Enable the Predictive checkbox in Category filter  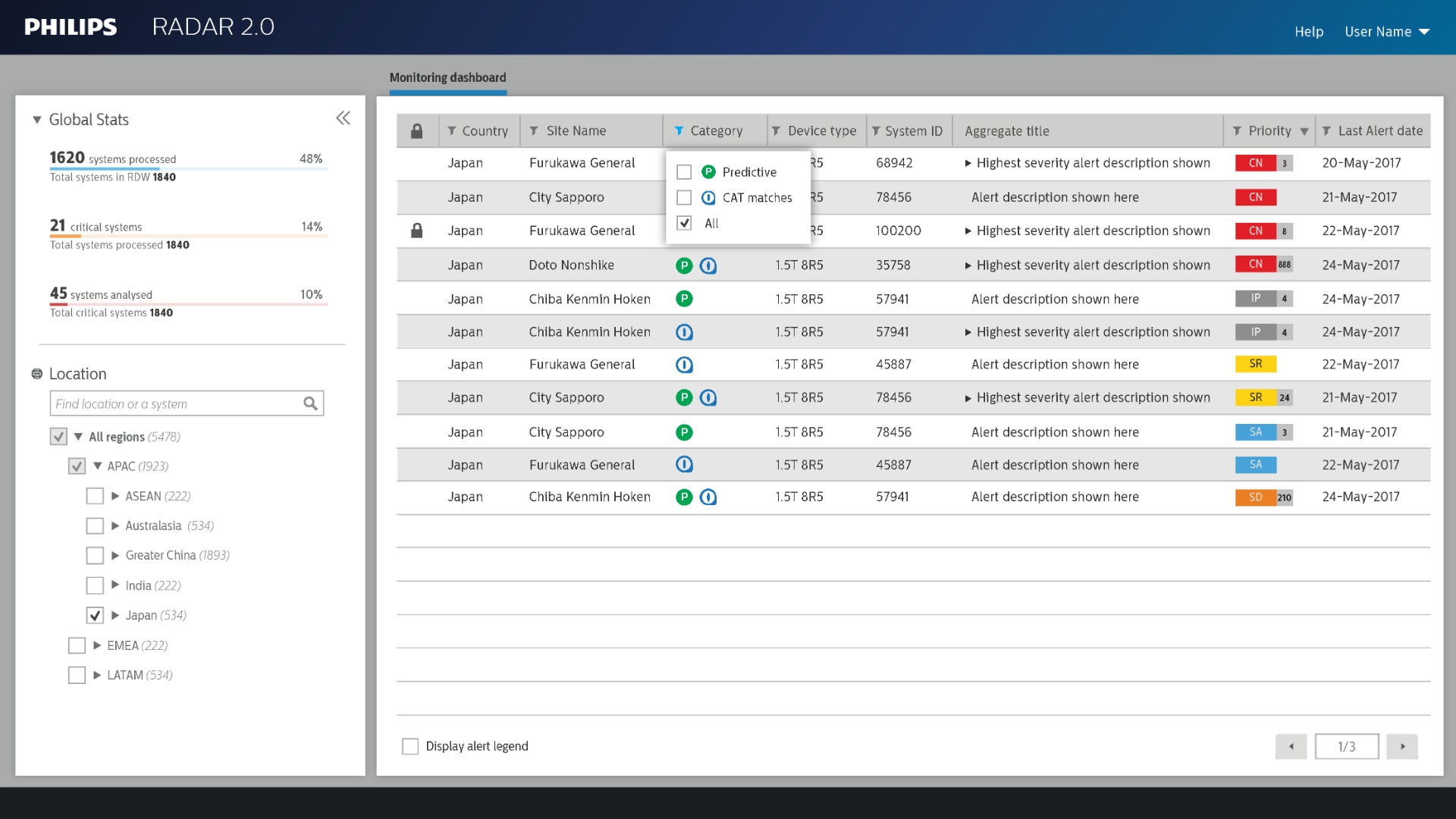tap(683, 172)
